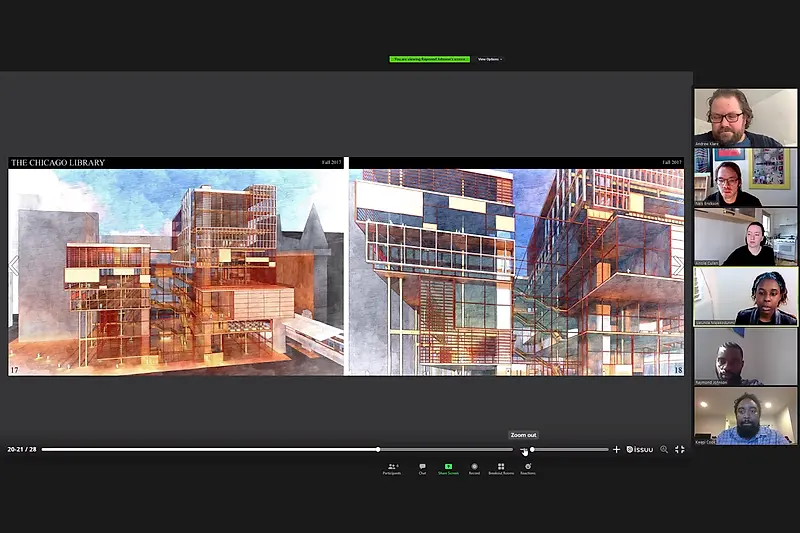Click the page progress slider handle
Screen dimensions: 800x533
click(x=378, y=449)
